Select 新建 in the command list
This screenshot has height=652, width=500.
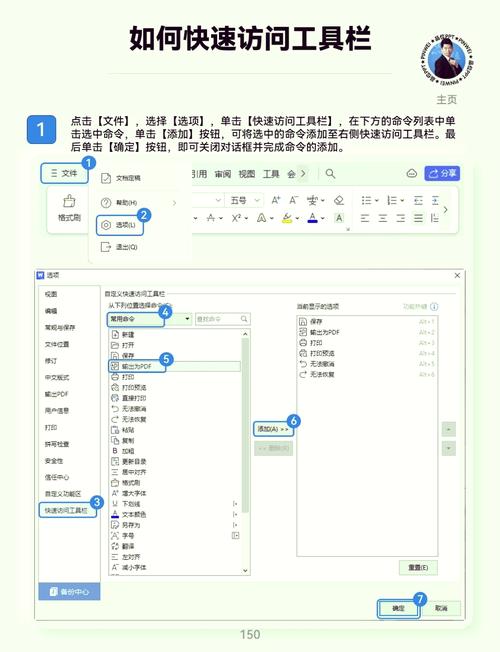coord(175,334)
